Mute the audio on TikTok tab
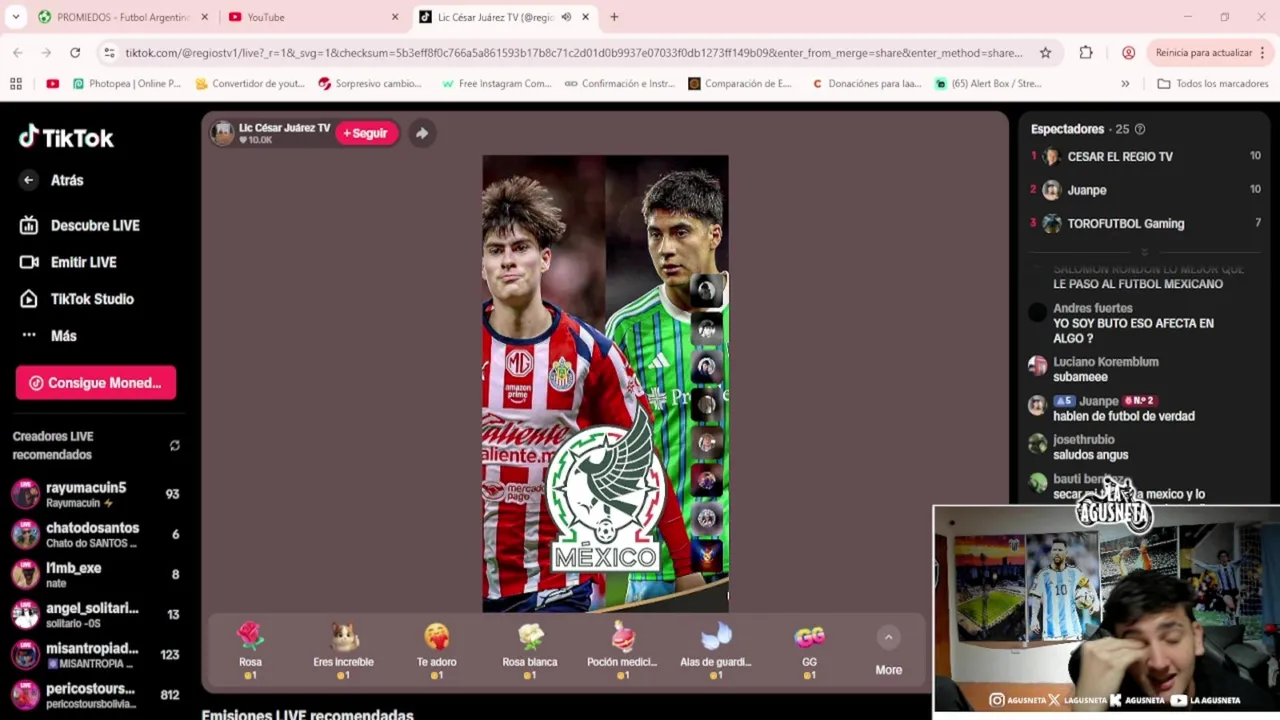The height and width of the screenshot is (720, 1280). click(566, 17)
